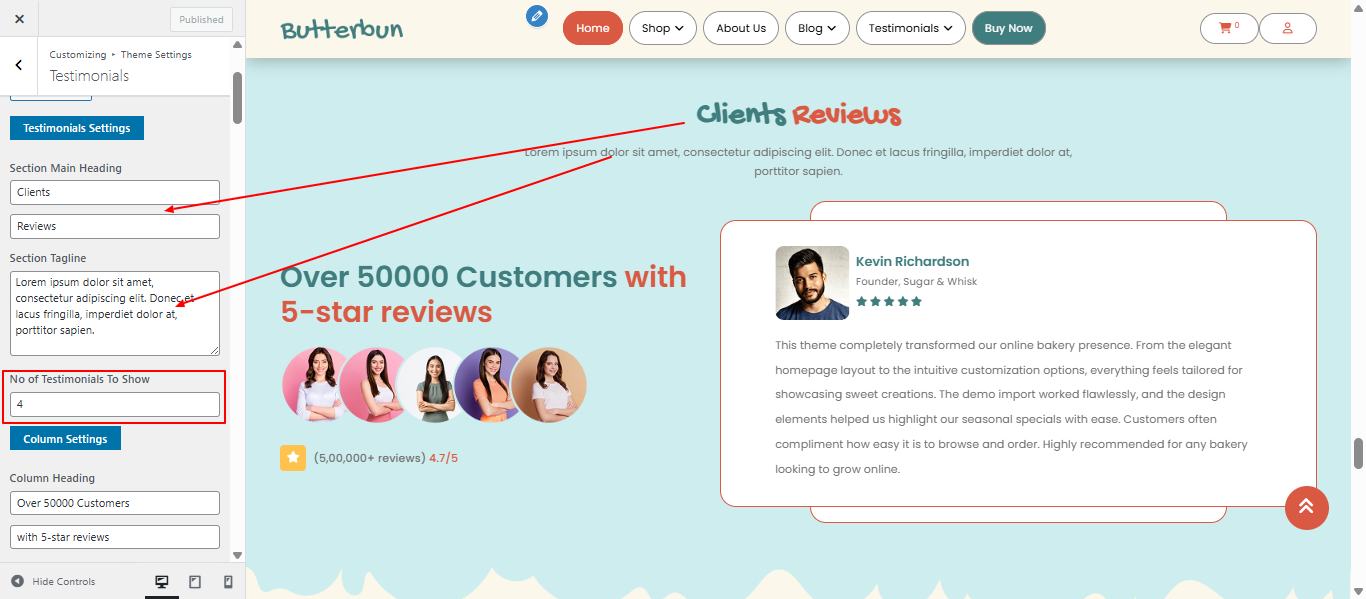Expand the Testimonials dropdown menu
The width and height of the screenshot is (1366, 599).
910,28
